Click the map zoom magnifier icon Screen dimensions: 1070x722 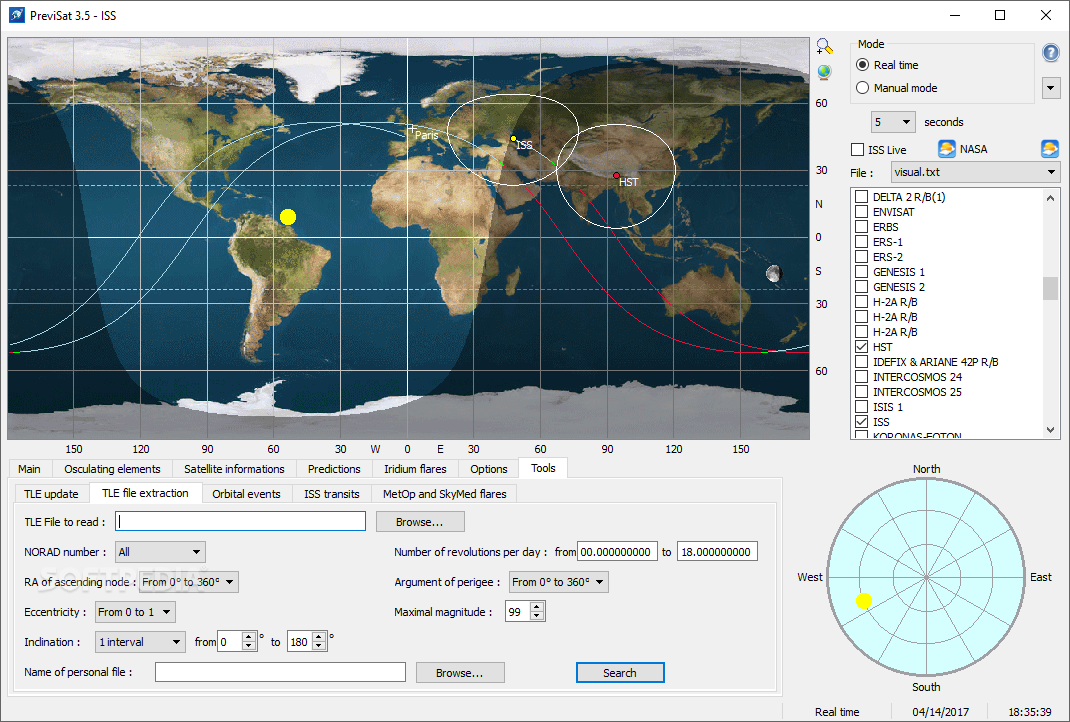[x=824, y=46]
